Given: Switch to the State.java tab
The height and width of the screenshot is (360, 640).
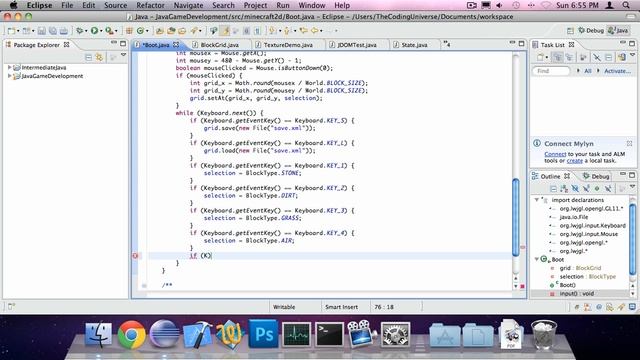Looking at the screenshot, I should tap(414, 45).
